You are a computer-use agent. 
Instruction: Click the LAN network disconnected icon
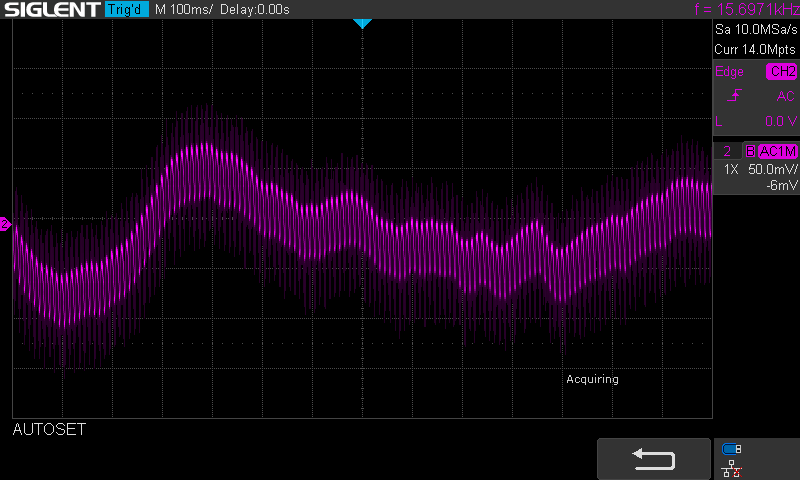pyautogui.click(x=732, y=468)
